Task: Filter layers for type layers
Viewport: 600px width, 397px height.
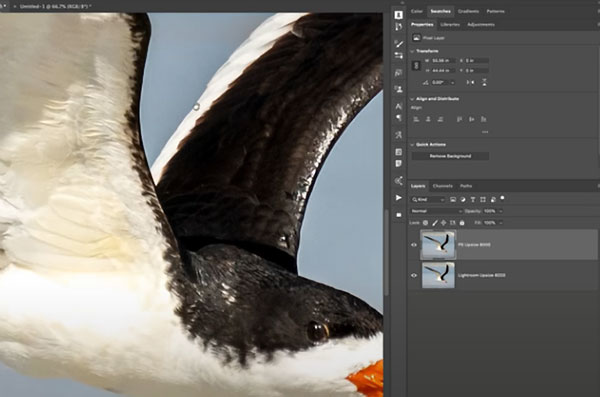Action: coord(473,199)
